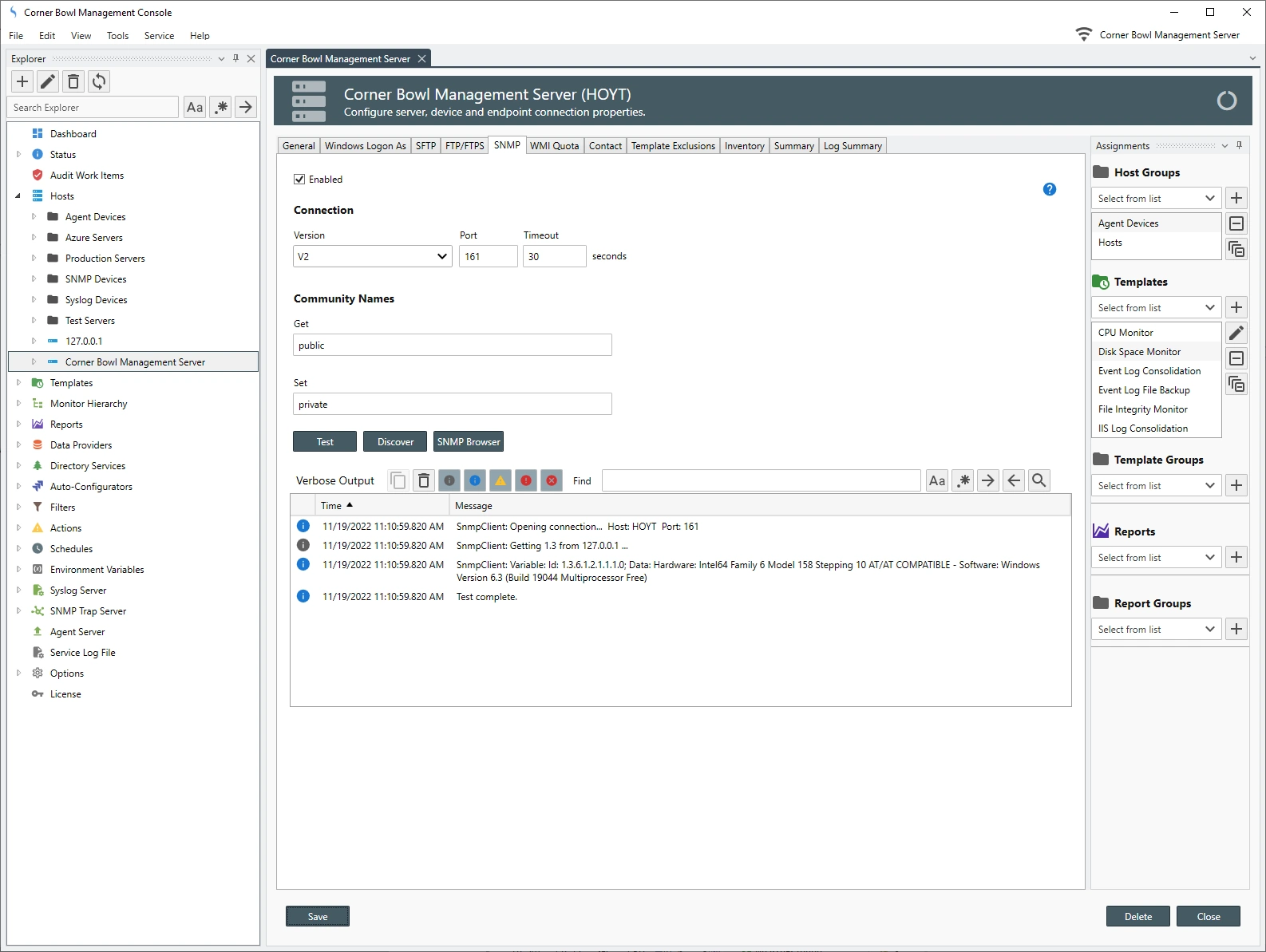The image size is (1266, 952).
Task: Switch to the WMI Quota tab
Action: tap(554, 146)
